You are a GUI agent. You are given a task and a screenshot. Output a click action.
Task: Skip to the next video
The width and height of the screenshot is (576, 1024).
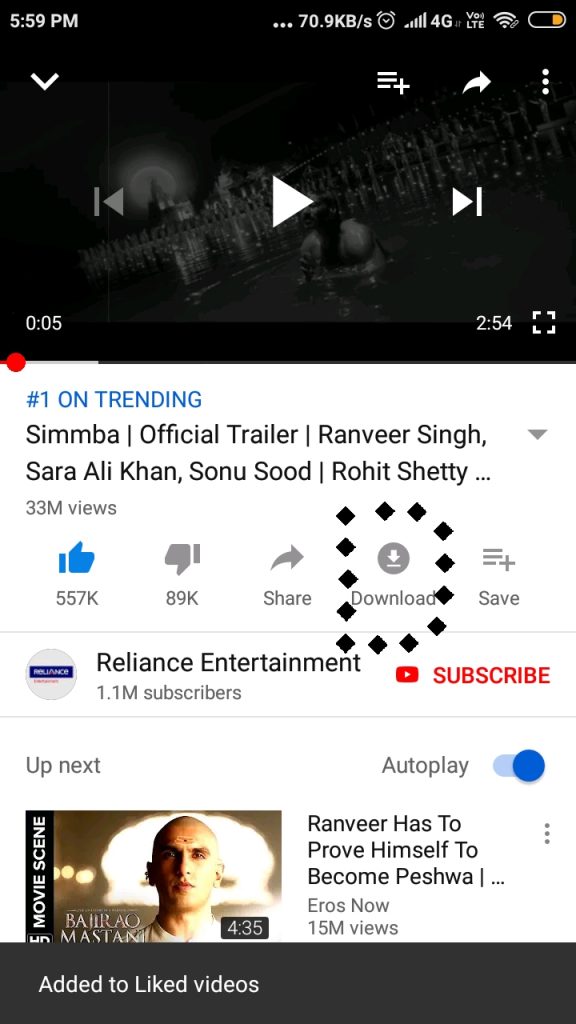(468, 201)
